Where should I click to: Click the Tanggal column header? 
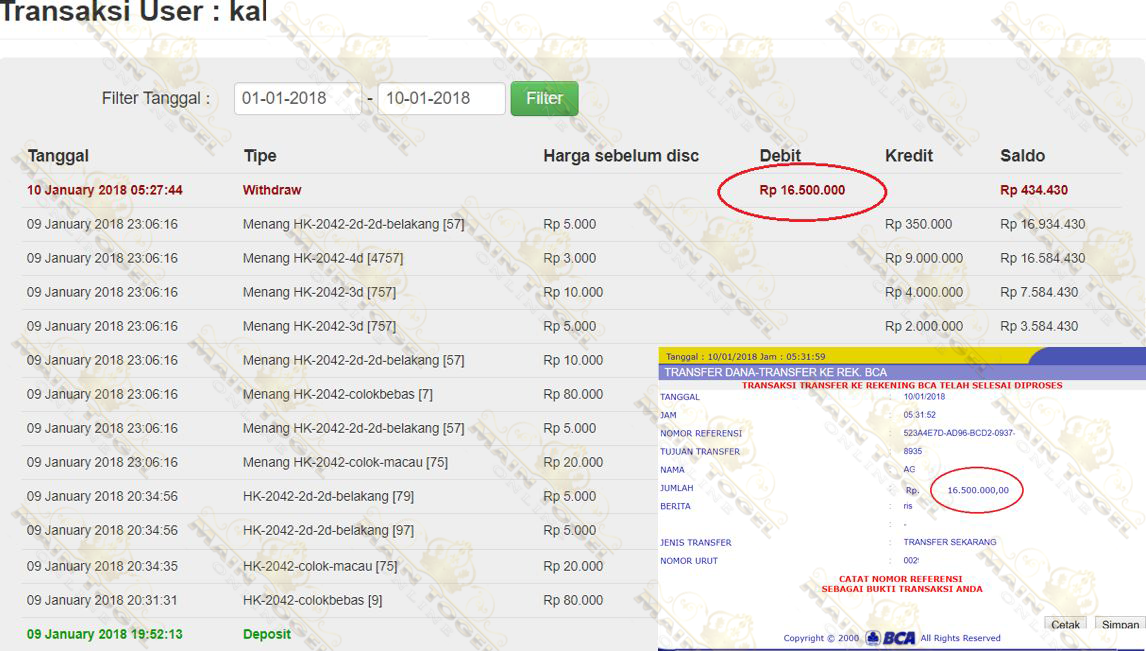[x=58, y=156]
